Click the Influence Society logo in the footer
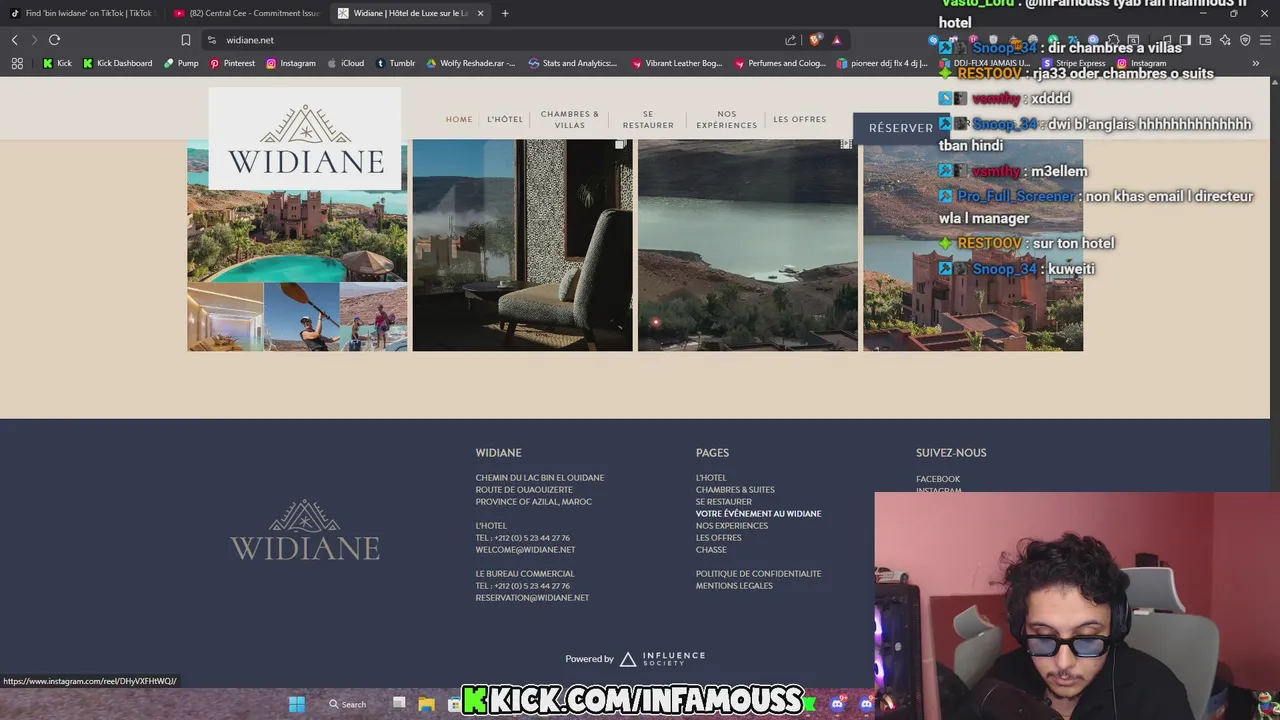Screen dimensions: 1280x720 (662, 659)
